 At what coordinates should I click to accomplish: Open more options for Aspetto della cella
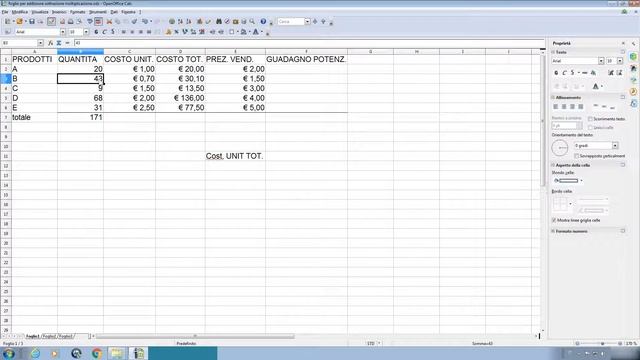pyautogui.click(x=623, y=165)
